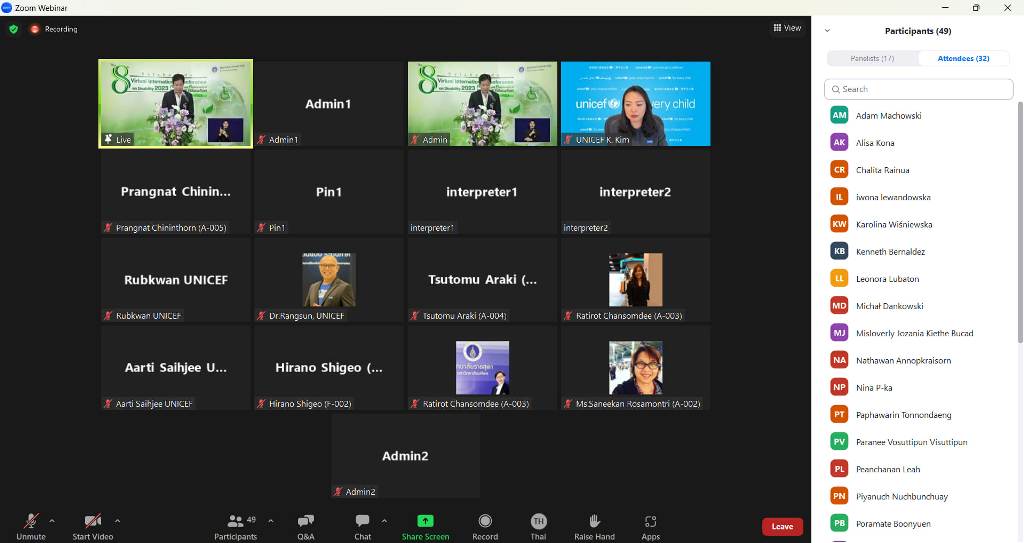
Task: Select the KB avatar of Kenneth Bernaldez
Action: point(839,251)
